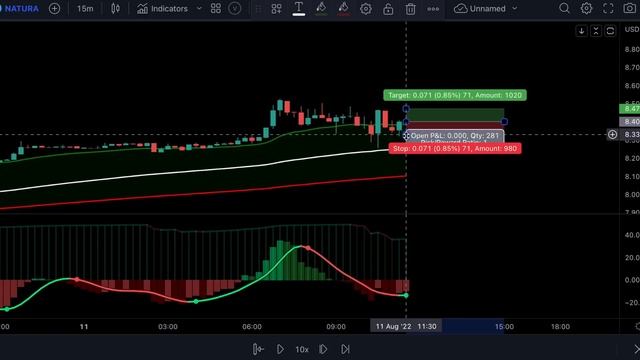
Task: Step forward one bar in replay
Action: (x=323, y=349)
